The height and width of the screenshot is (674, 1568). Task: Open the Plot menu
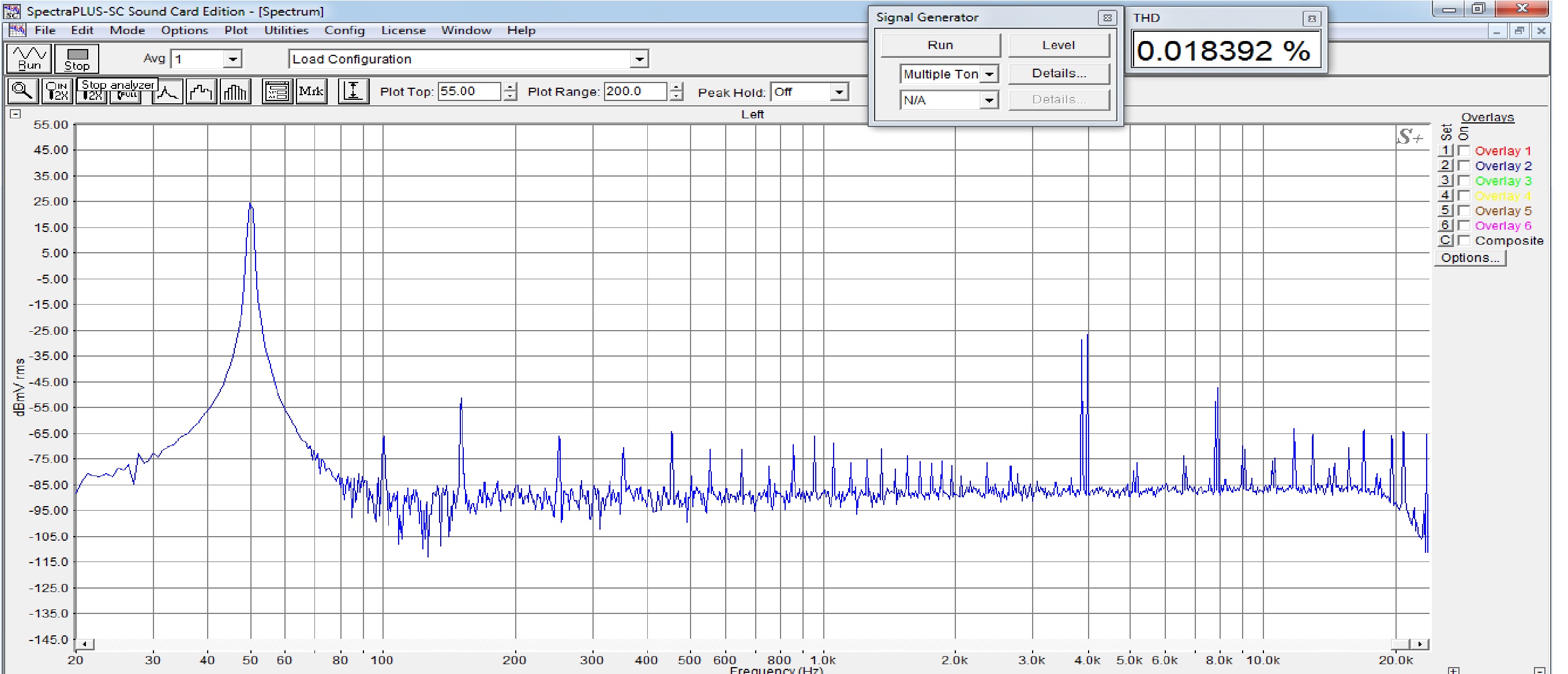(235, 31)
